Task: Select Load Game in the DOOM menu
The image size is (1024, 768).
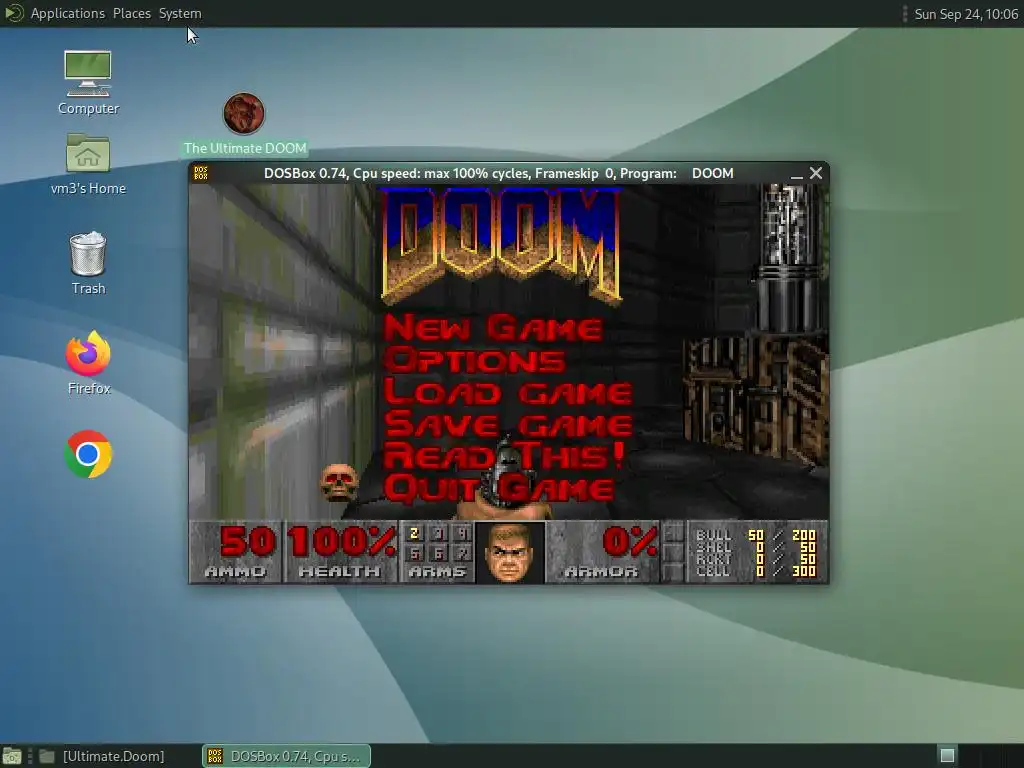Action: pos(508,392)
